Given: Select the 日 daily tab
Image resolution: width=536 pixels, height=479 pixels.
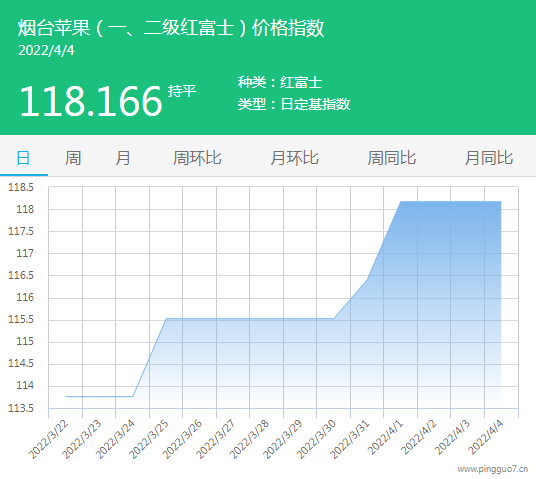Looking at the screenshot, I should (x=23, y=158).
